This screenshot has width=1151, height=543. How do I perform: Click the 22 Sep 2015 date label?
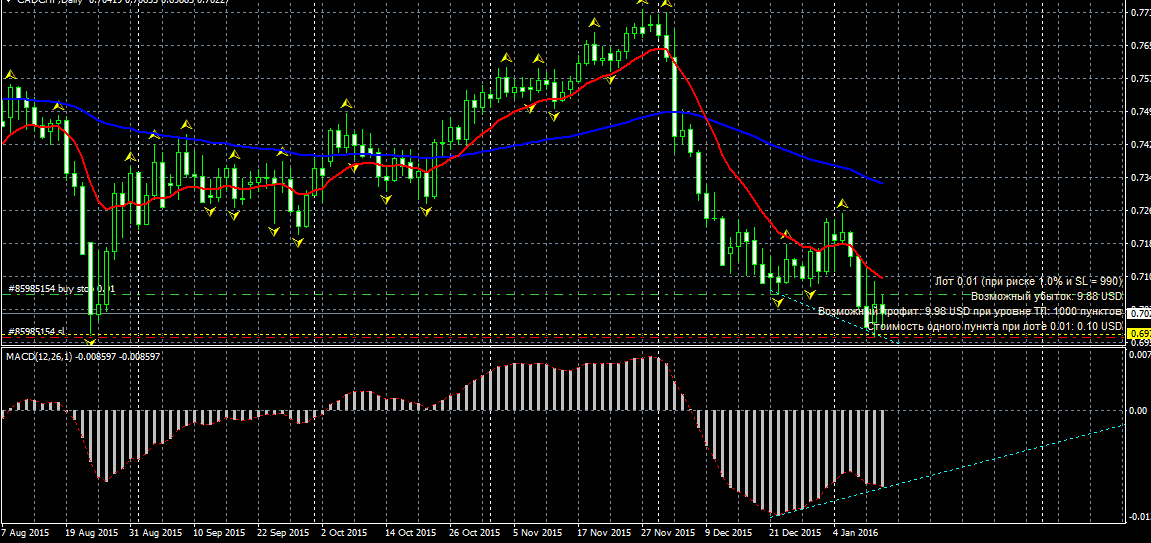[x=283, y=532]
